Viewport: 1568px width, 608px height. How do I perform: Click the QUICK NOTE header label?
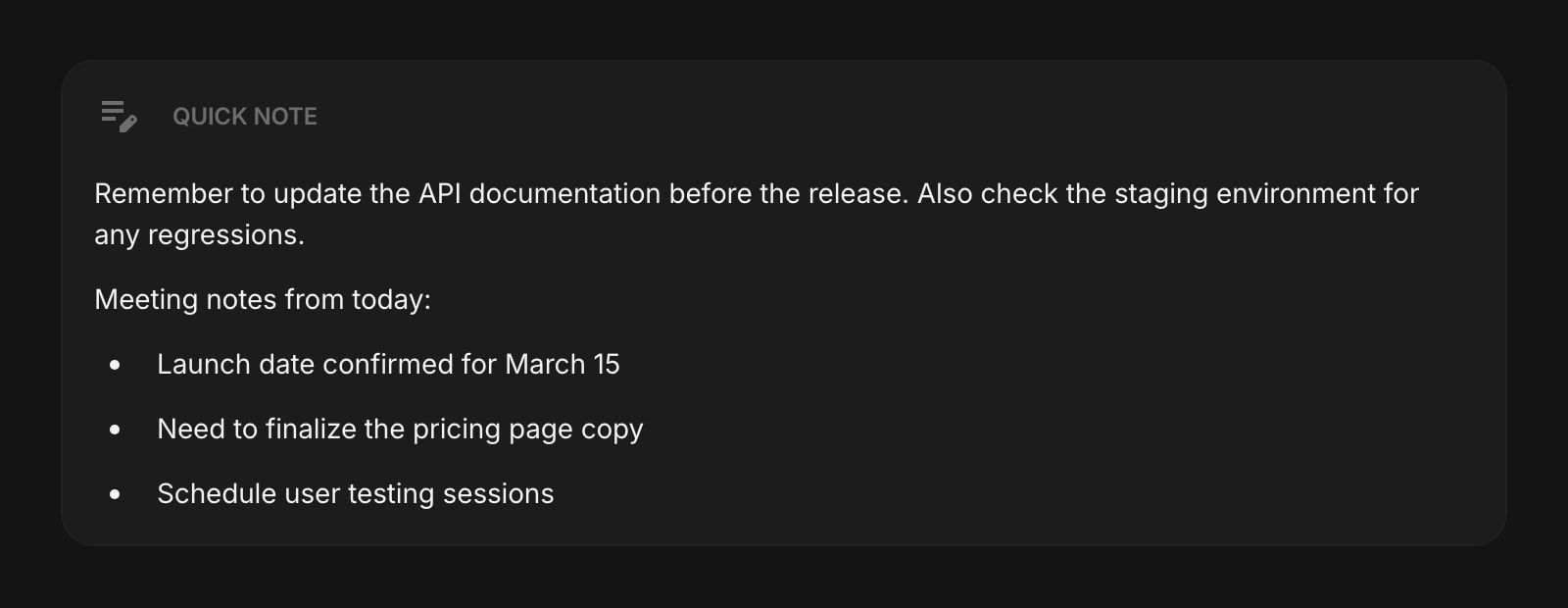coord(245,117)
